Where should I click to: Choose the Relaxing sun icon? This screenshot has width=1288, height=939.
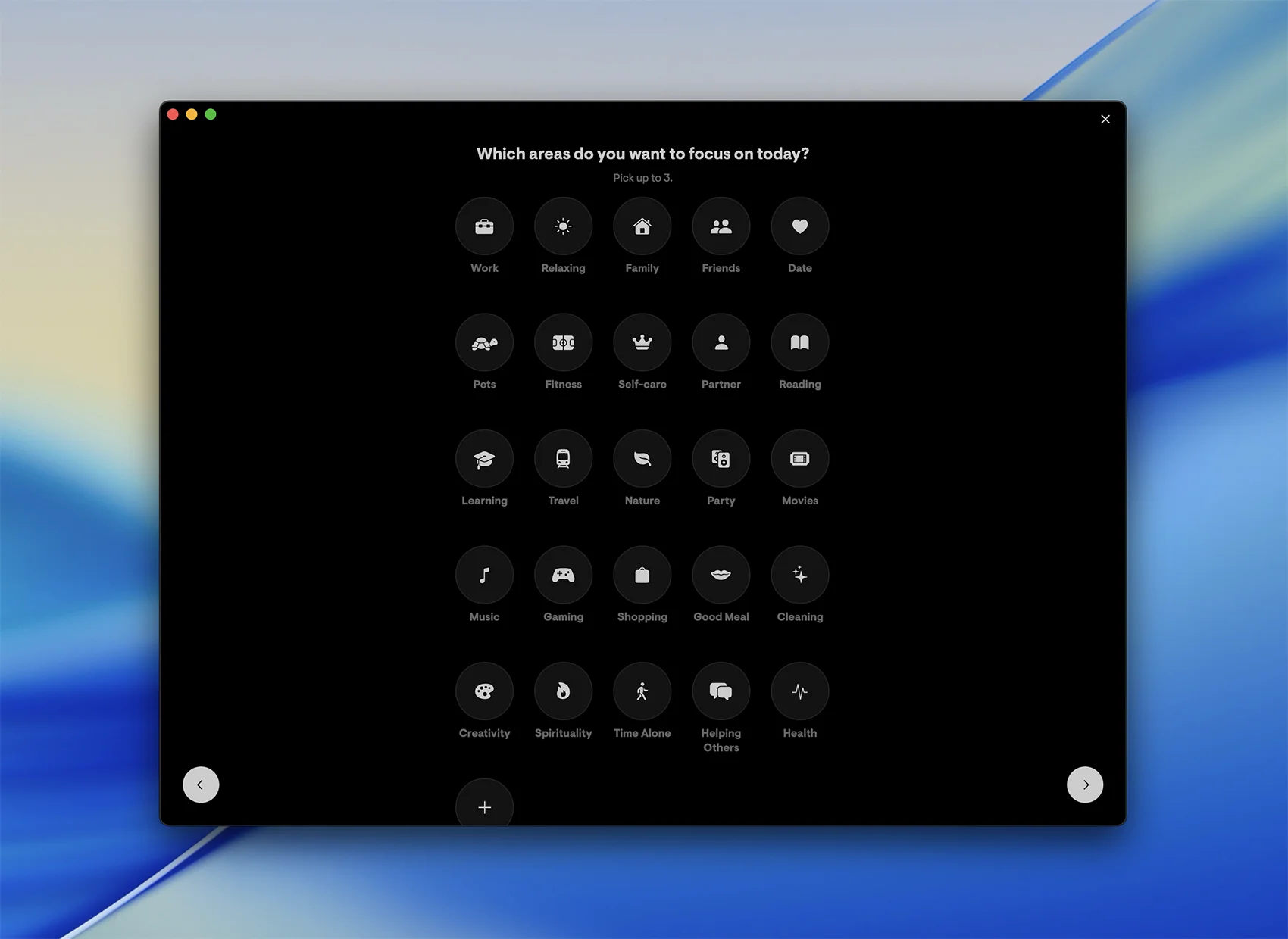[563, 226]
